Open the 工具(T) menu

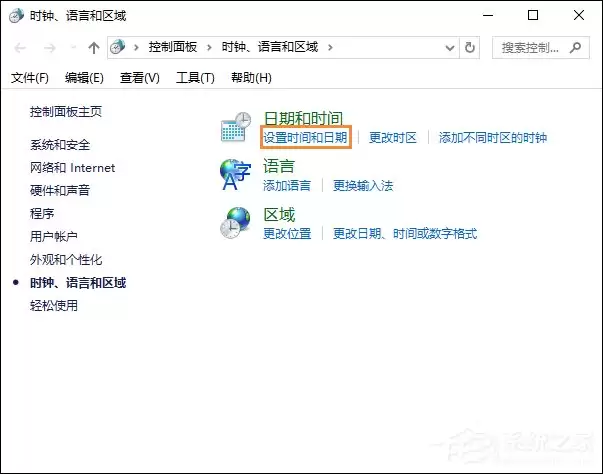(x=195, y=78)
